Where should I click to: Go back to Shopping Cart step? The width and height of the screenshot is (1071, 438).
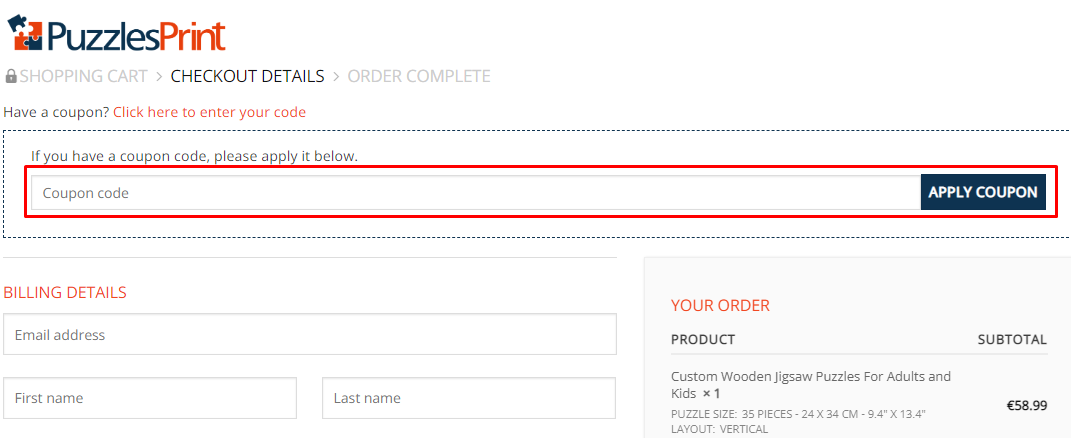coord(83,76)
